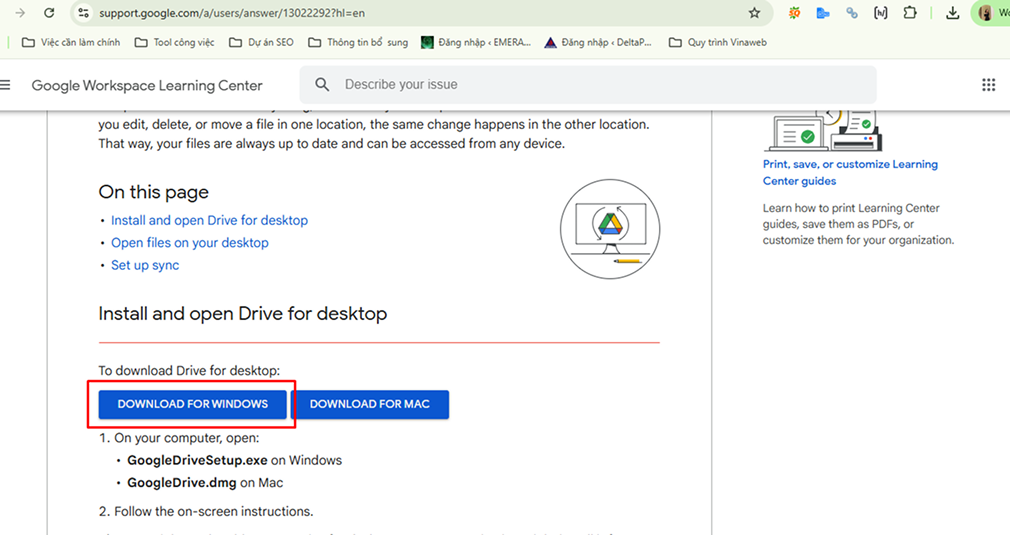Open the 'Đăng nhập ‹ EMERA...' bookmark
This screenshot has height=535, width=1010.
[476, 42]
